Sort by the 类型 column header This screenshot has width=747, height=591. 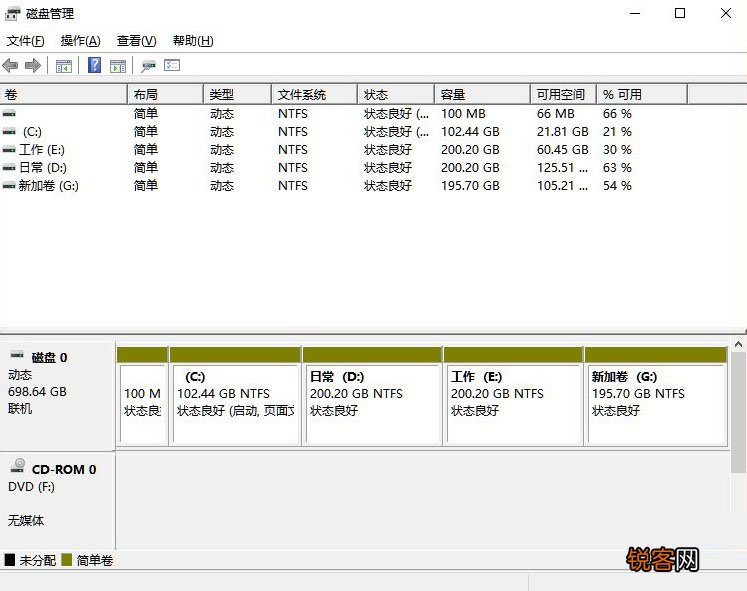[238, 94]
